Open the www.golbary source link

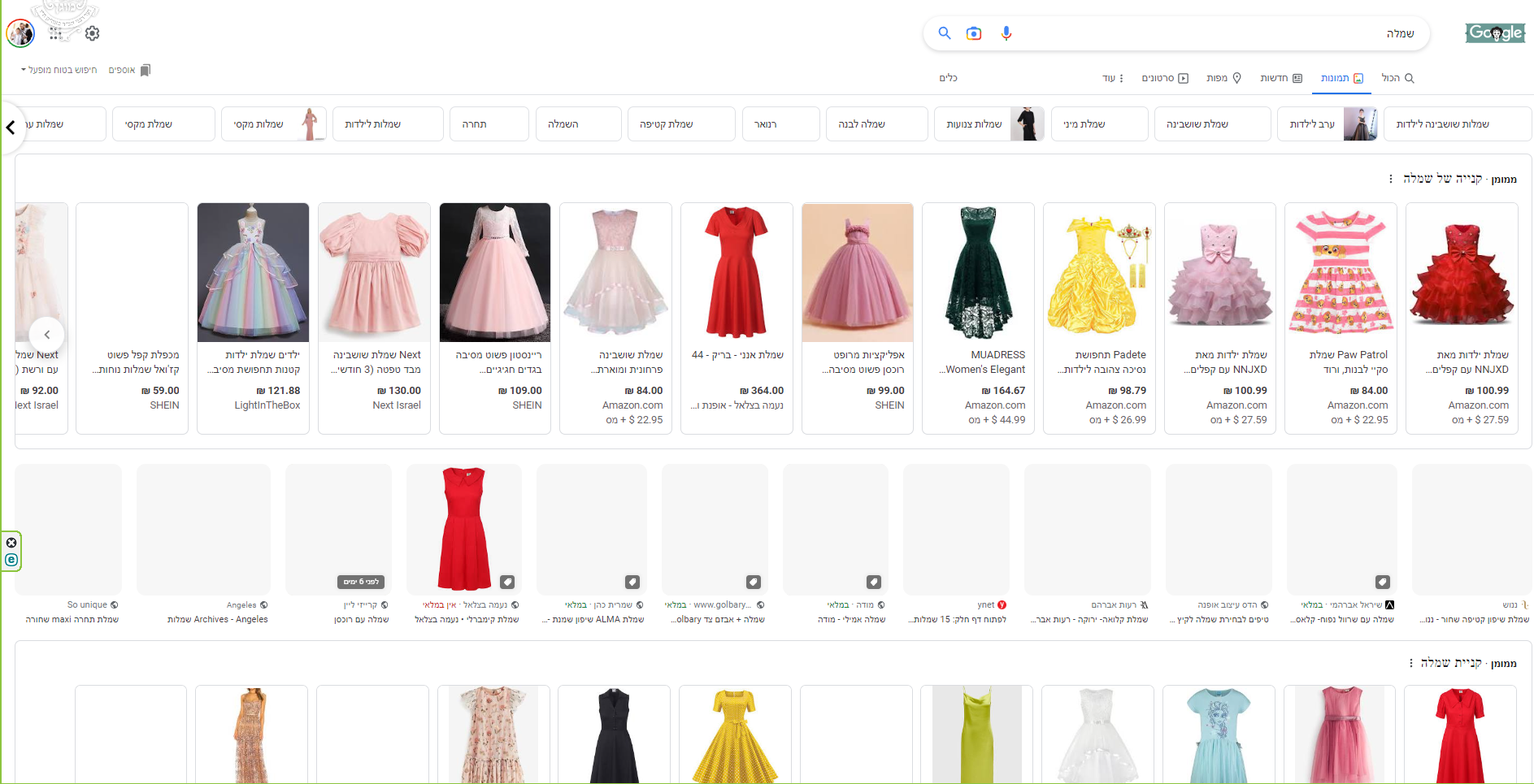722,605
